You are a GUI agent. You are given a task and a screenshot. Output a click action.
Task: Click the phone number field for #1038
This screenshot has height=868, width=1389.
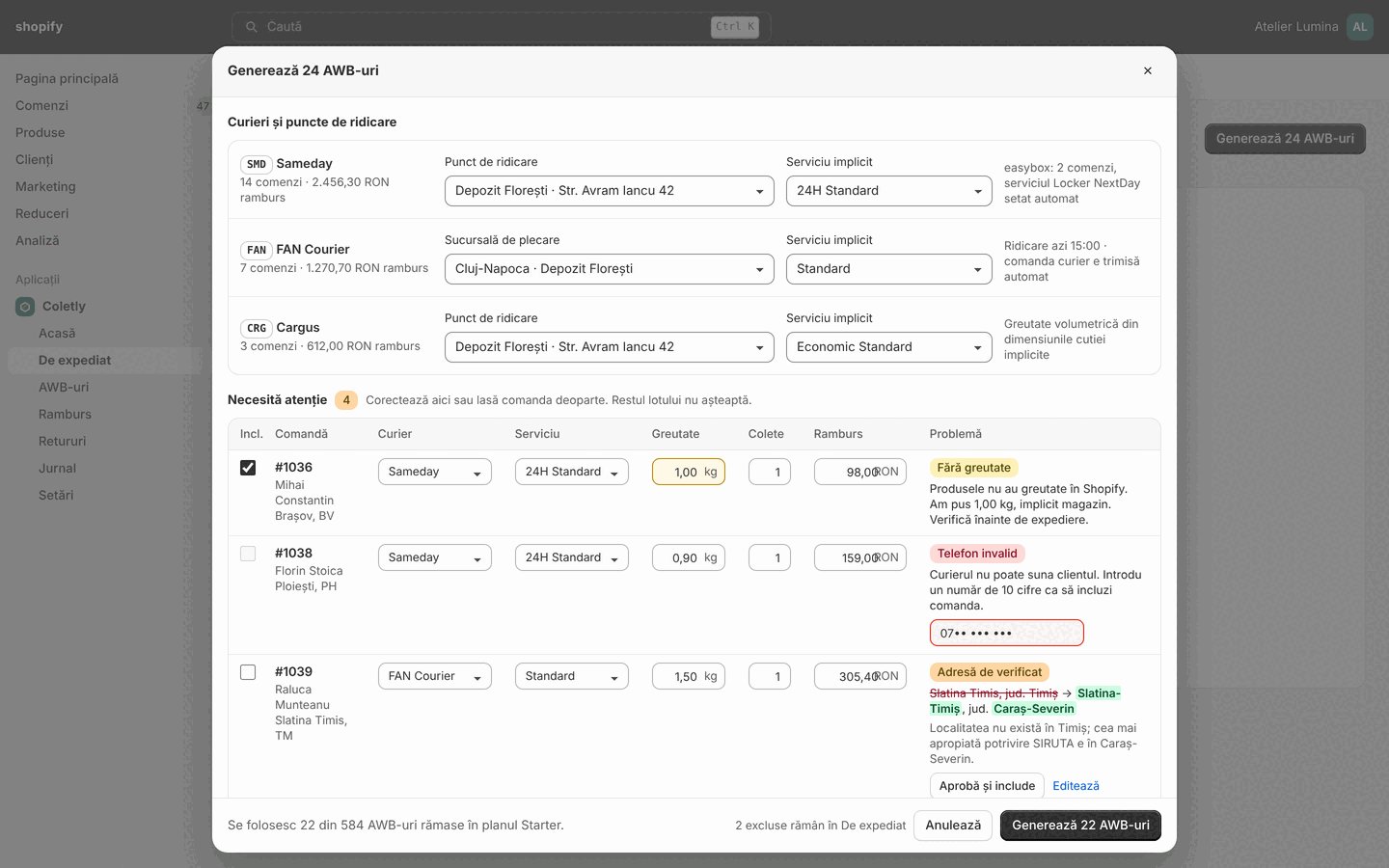[1007, 633]
